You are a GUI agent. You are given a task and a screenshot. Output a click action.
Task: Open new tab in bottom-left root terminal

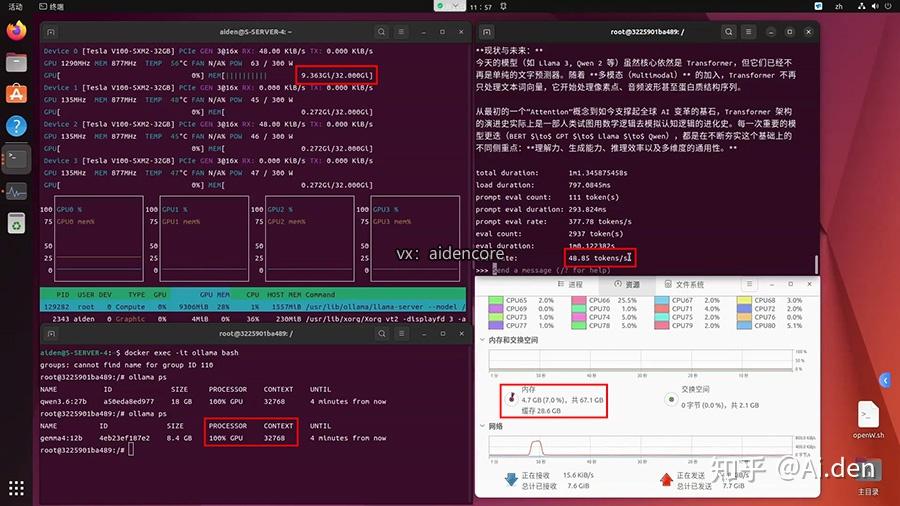point(51,333)
